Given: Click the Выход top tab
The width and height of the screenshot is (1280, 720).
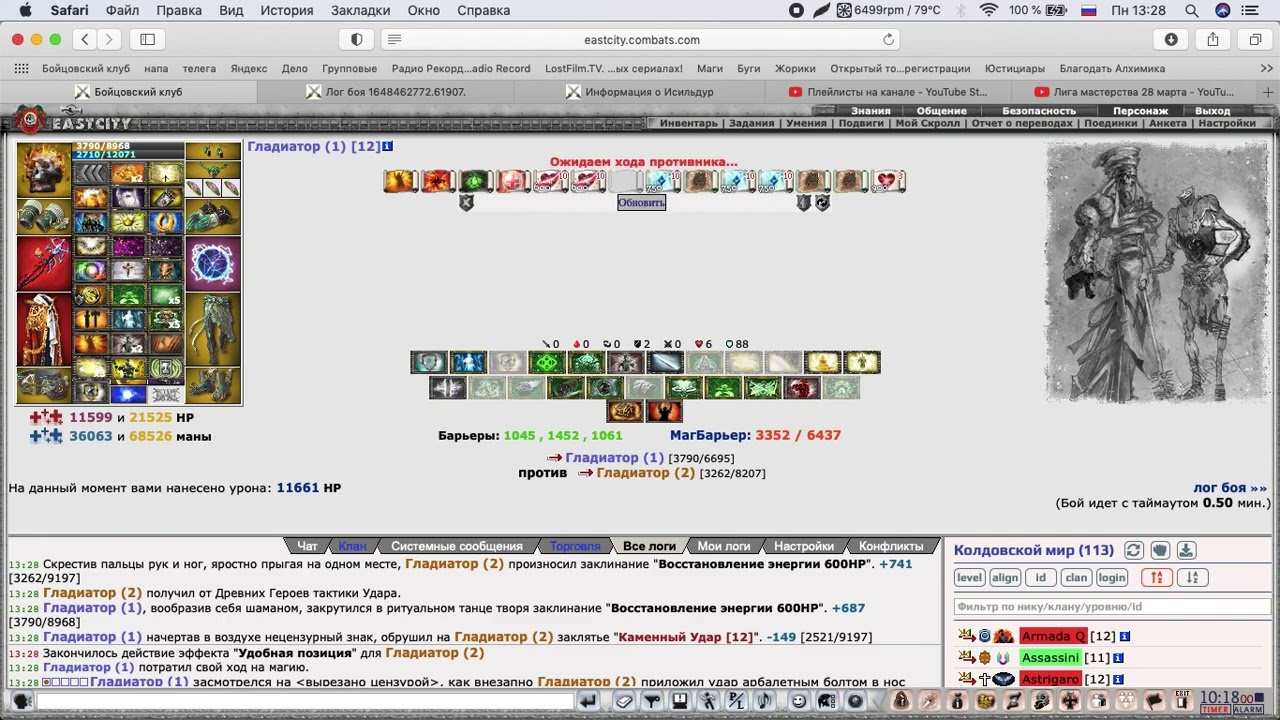Looking at the screenshot, I should (x=1212, y=111).
